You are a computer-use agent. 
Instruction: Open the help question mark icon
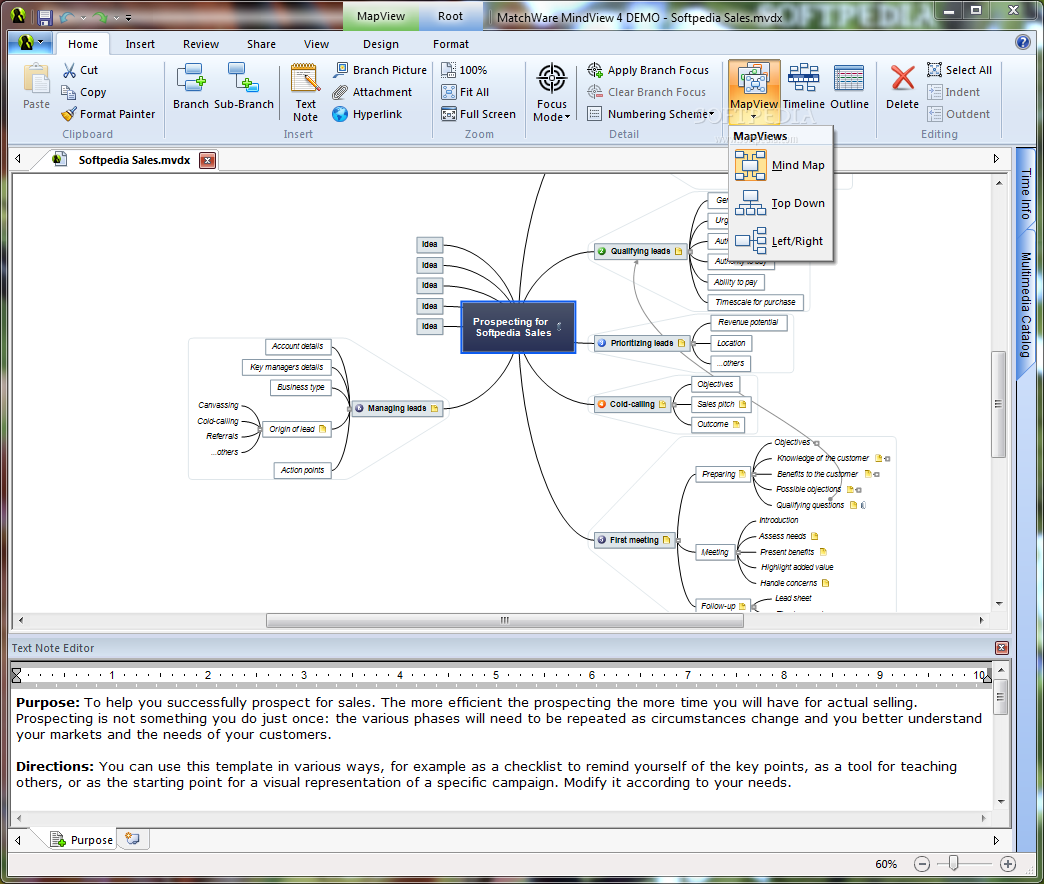pyautogui.click(x=1023, y=43)
